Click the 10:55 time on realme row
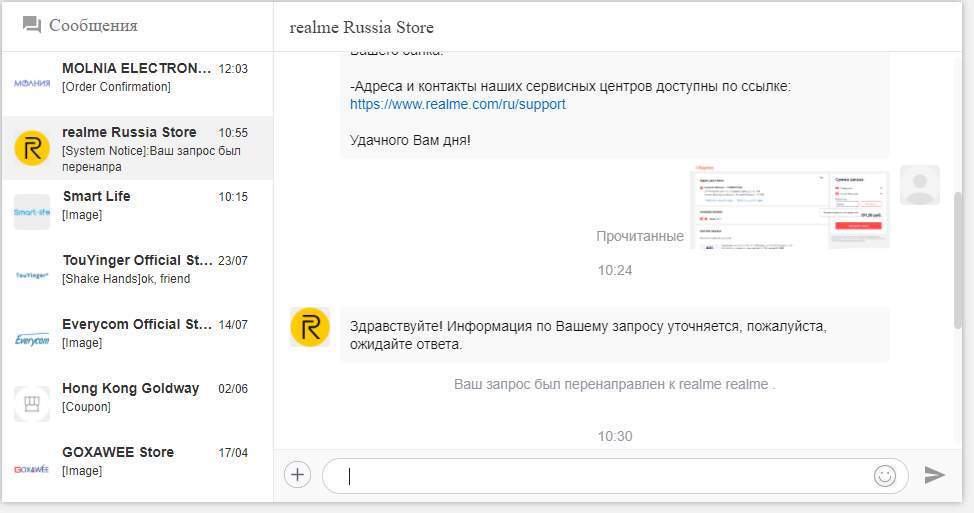The width and height of the screenshot is (974, 513). click(233, 133)
